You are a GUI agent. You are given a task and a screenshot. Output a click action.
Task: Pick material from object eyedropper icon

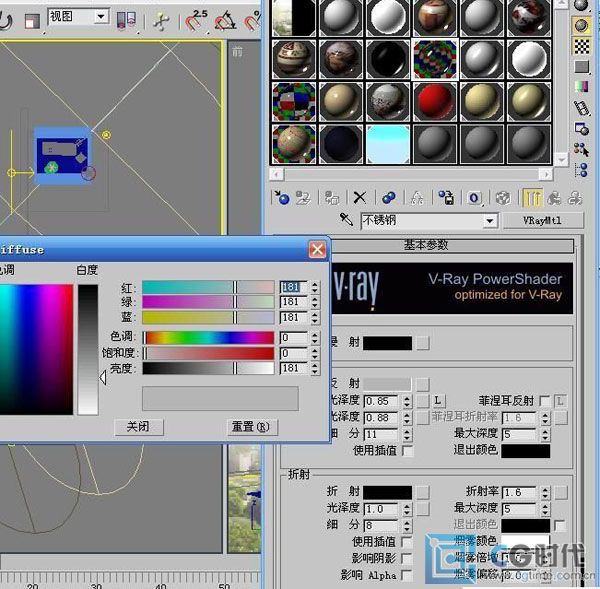(346, 220)
